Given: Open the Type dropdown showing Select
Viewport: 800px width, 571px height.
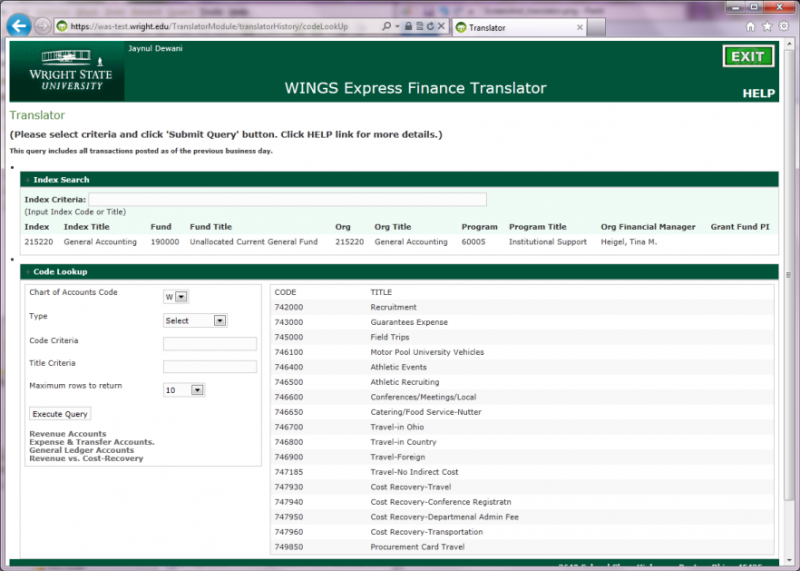Looking at the screenshot, I should [x=195, y=321].
